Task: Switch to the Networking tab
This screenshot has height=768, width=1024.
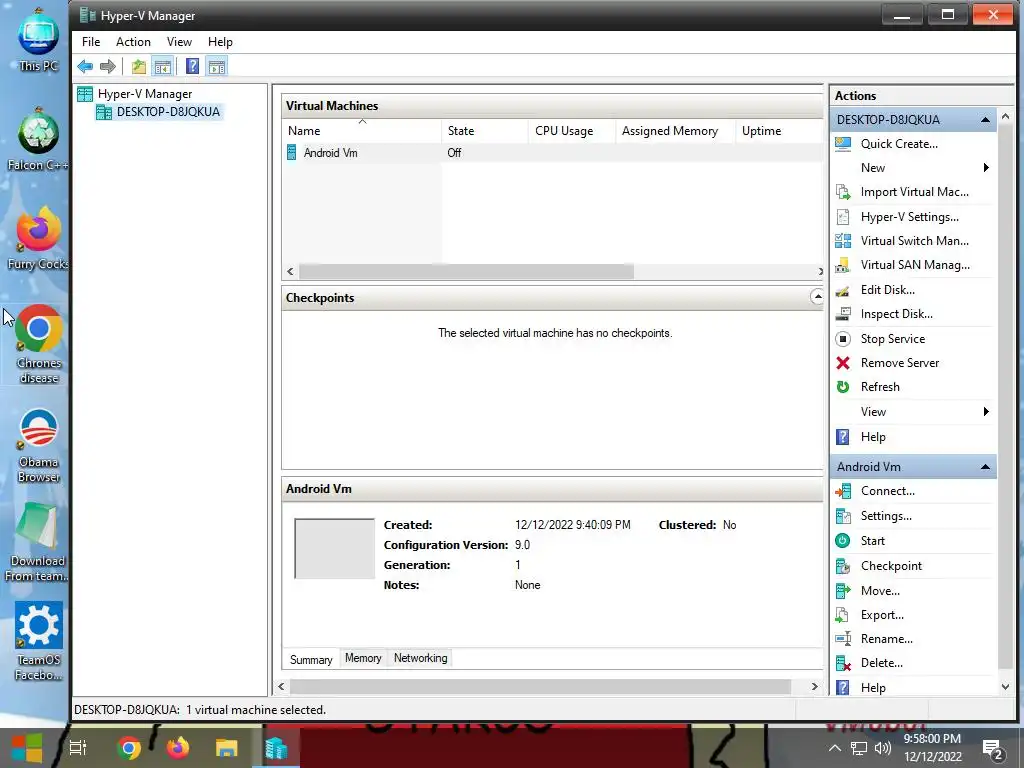Action: [421, 658]
